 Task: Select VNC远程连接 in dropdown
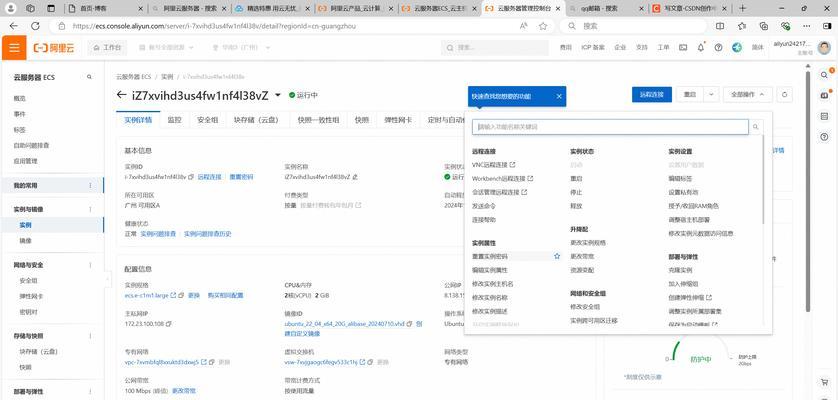click(x=493, y=165)
